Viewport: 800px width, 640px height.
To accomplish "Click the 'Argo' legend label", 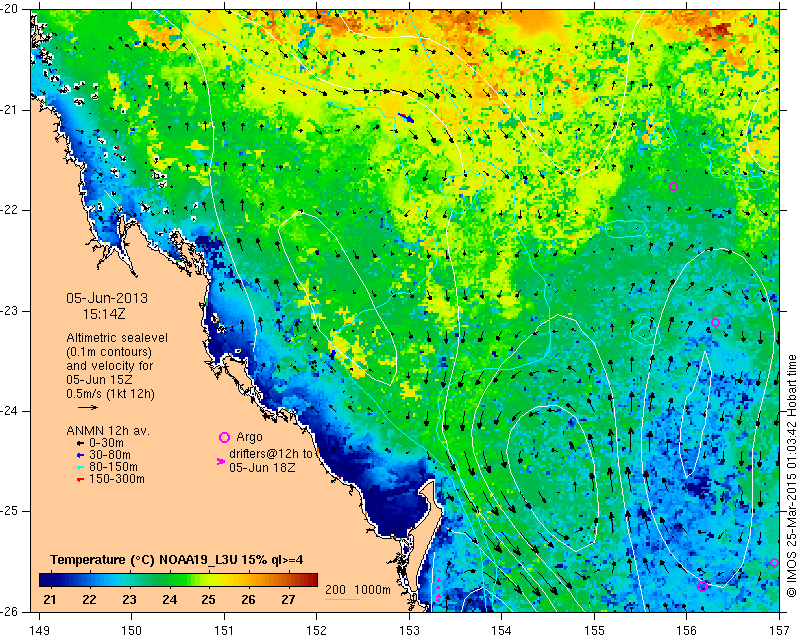I will 249,437.
